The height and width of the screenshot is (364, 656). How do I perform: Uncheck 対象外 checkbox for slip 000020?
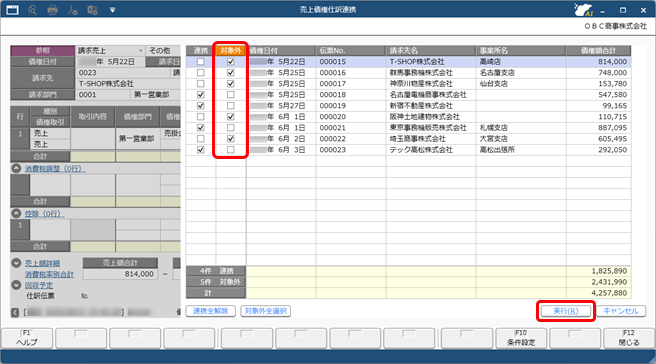click(x=231, y=117)
